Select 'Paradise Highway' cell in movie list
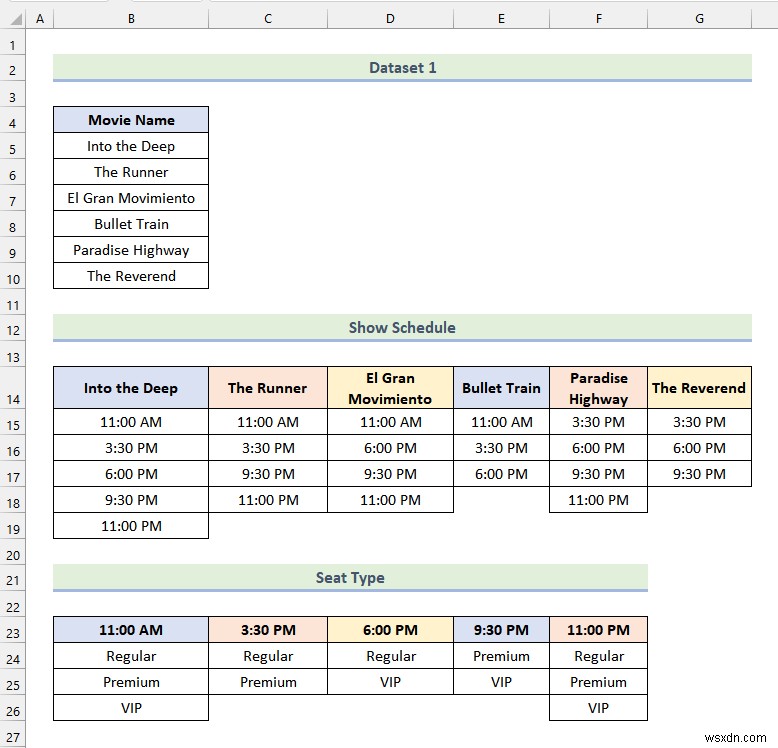Image resolution: width=778 pixels, height=748 pixels. click(131, 249)
